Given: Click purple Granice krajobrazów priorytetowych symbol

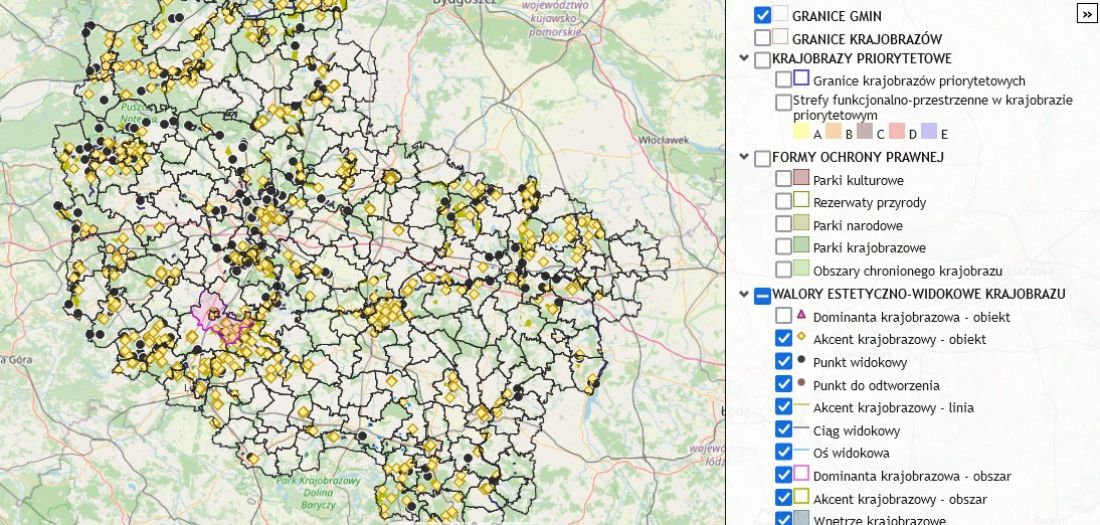Looking at the screenshot, I should pos(802,78).
